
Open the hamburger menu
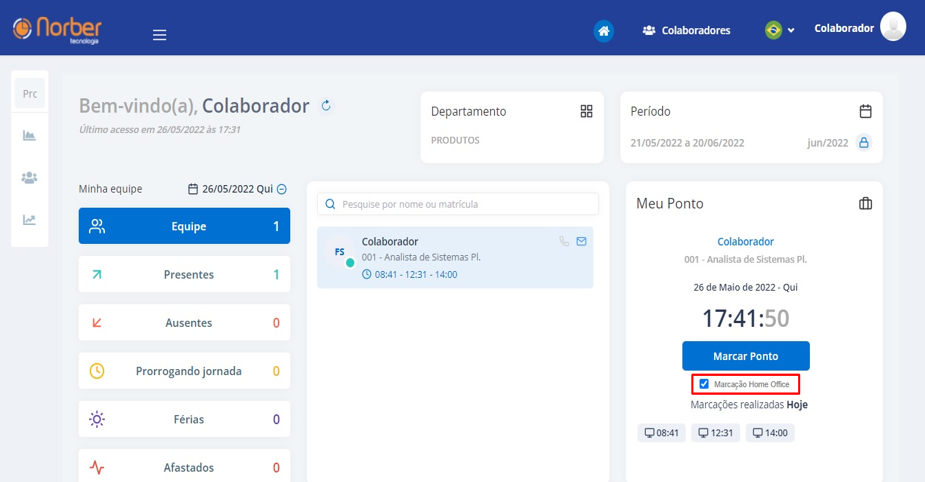(159, 35)
